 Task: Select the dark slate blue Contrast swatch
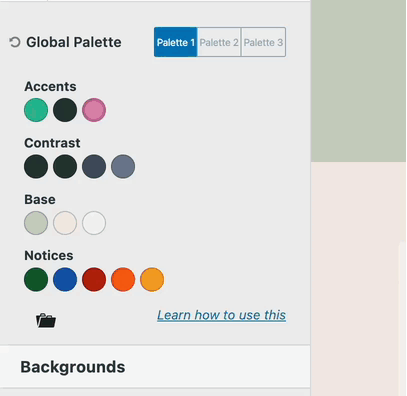click(94, 166)
